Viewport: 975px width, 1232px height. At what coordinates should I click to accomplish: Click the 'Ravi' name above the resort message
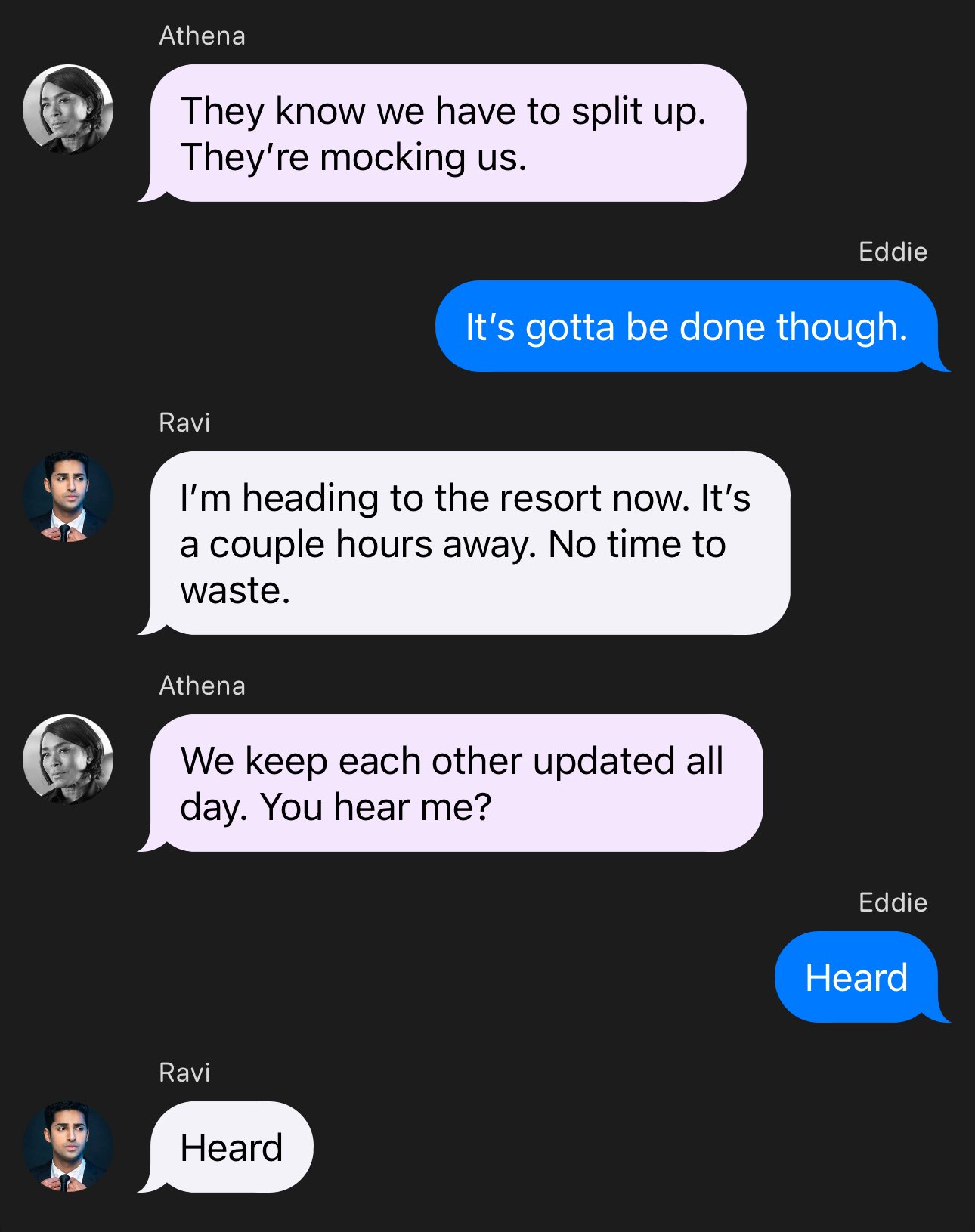pyautogui.click(x=184, y=423)
